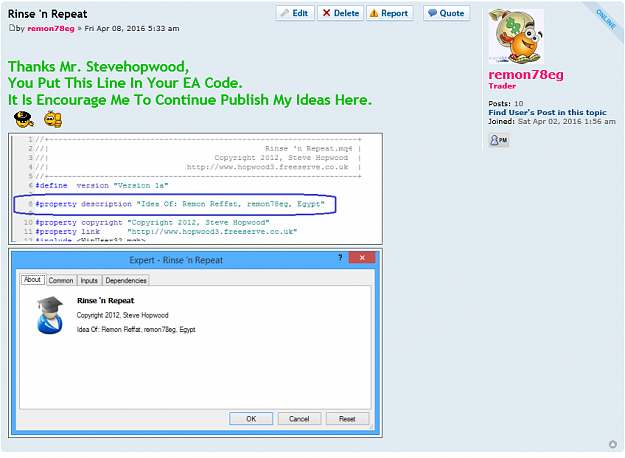Click Reset in the Expert dialog

tap(347, 419)
